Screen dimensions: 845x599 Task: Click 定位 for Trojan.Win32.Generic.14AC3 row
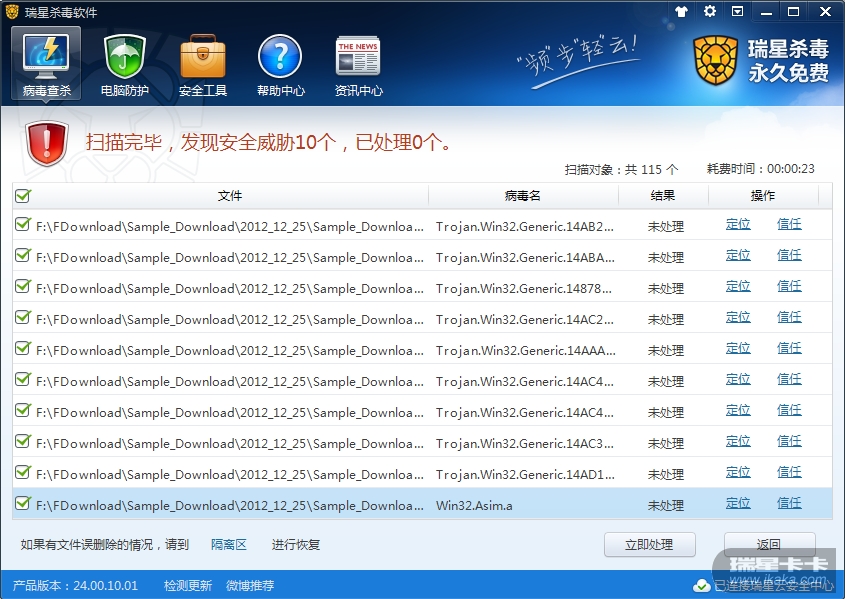tap(738, 441)
